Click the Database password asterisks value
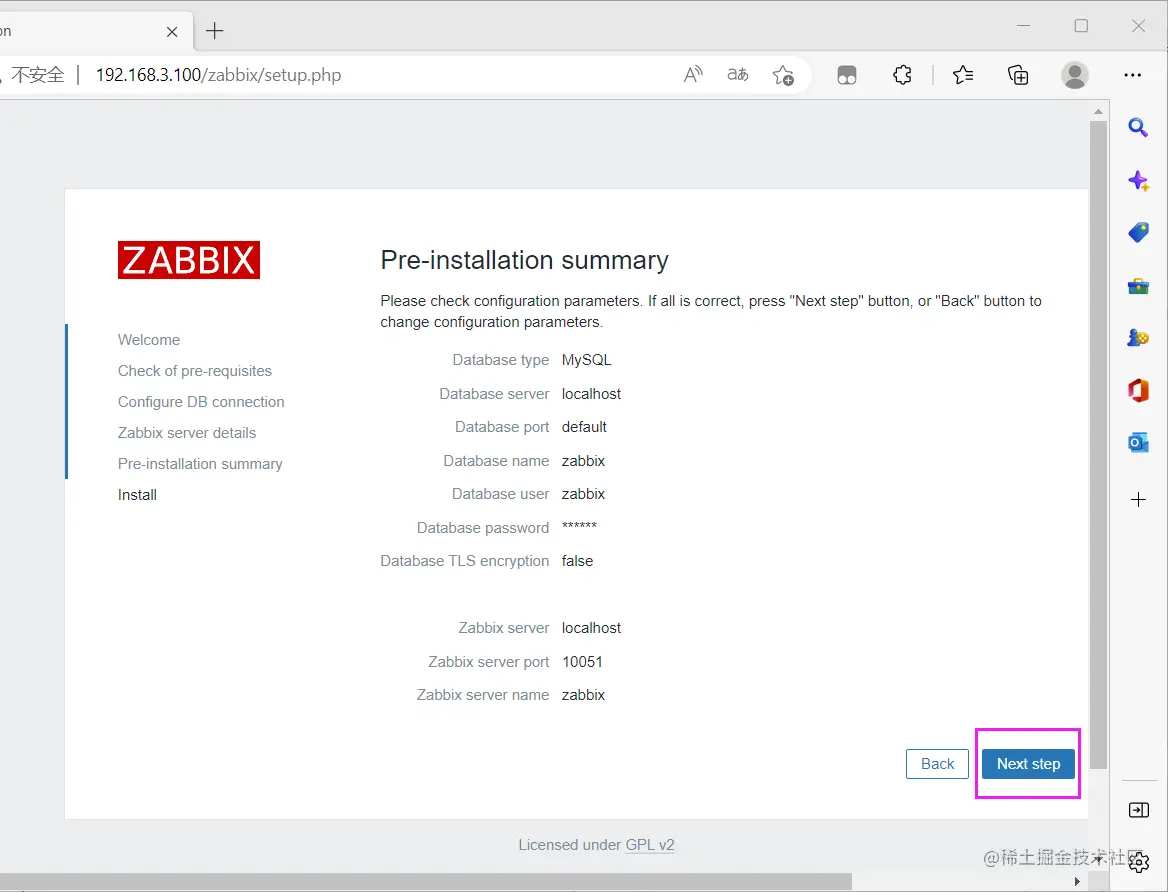1168x892 pixels. (x=579, y=526)
